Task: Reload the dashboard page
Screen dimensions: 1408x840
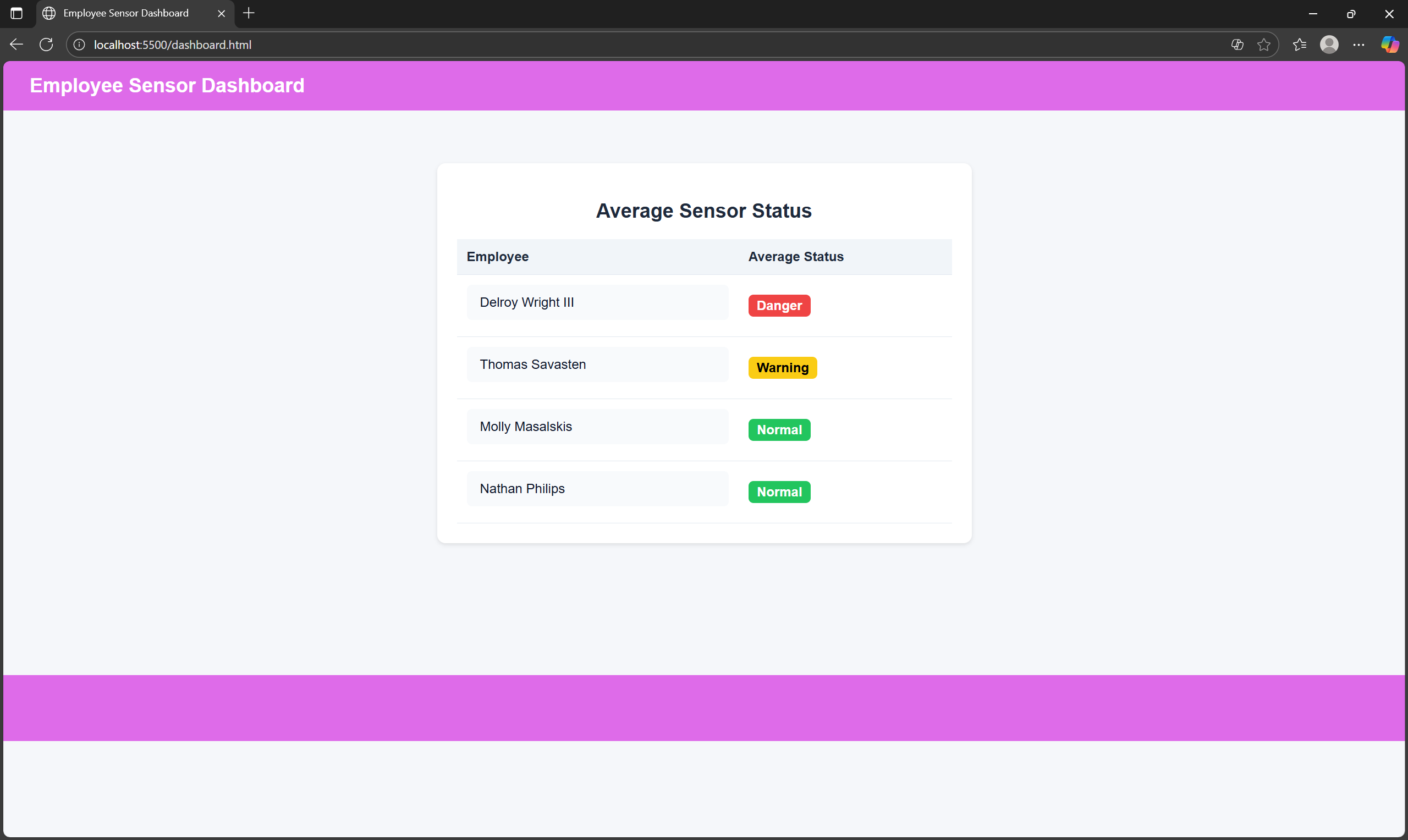Action: point(46,45)
